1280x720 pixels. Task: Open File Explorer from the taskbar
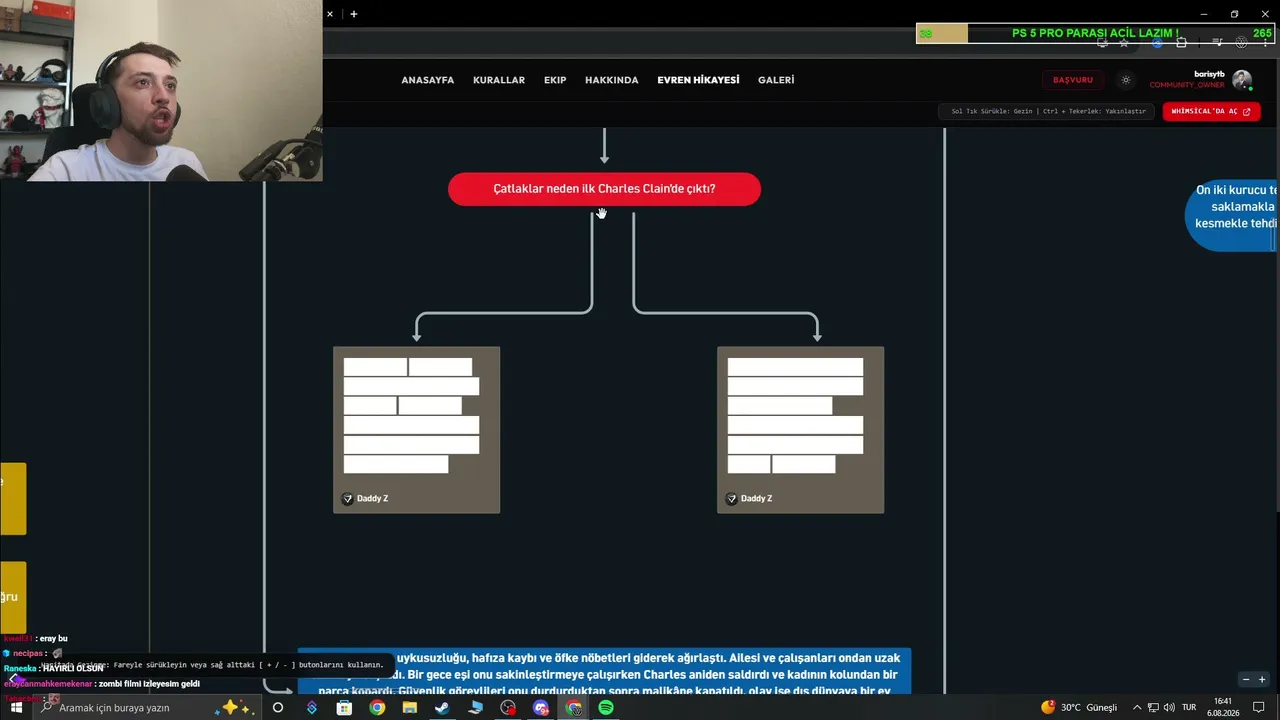(410, 707)
